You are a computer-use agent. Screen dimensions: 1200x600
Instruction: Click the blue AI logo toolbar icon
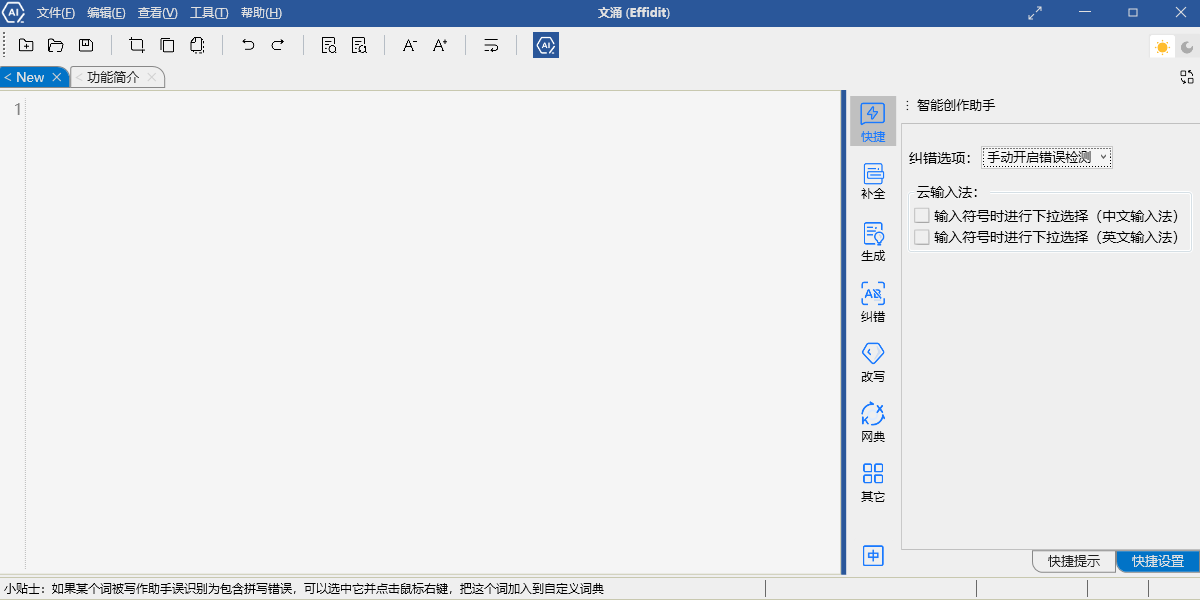click(x=545, y=44)
